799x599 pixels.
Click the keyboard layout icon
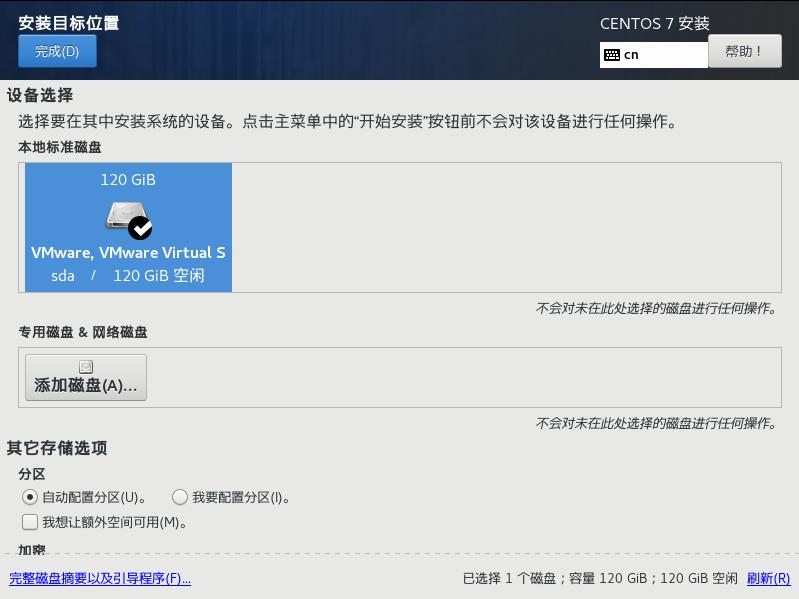tap(611, 55)
